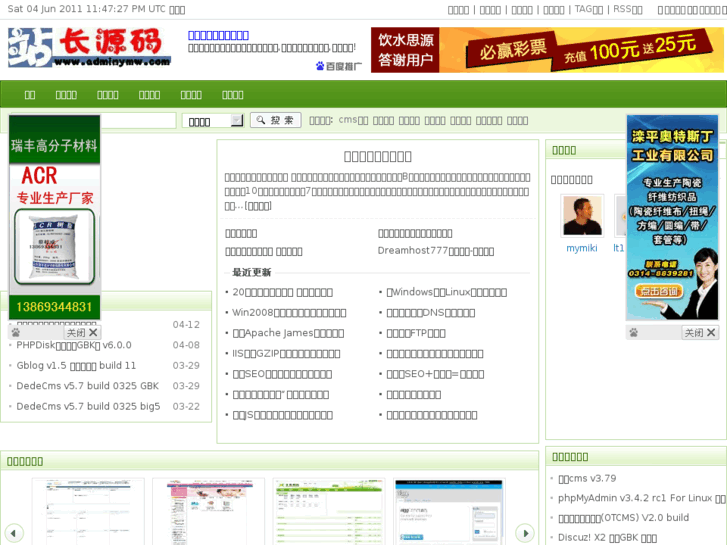
Task: Click the 04-08 date of PHPDisk row
Action: (x=186, y=345)
